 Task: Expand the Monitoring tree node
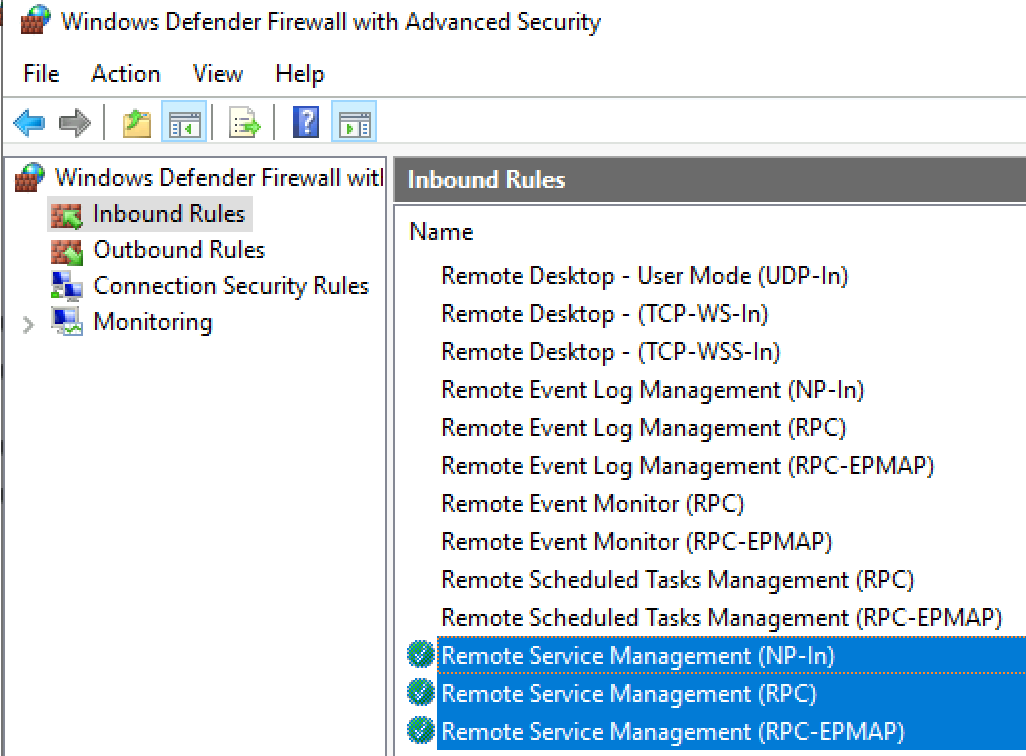pos(28,324)
